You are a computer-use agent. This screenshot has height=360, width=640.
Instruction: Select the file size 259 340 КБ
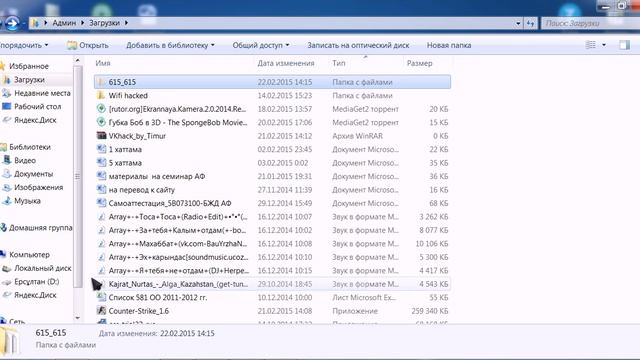[429, 311]
